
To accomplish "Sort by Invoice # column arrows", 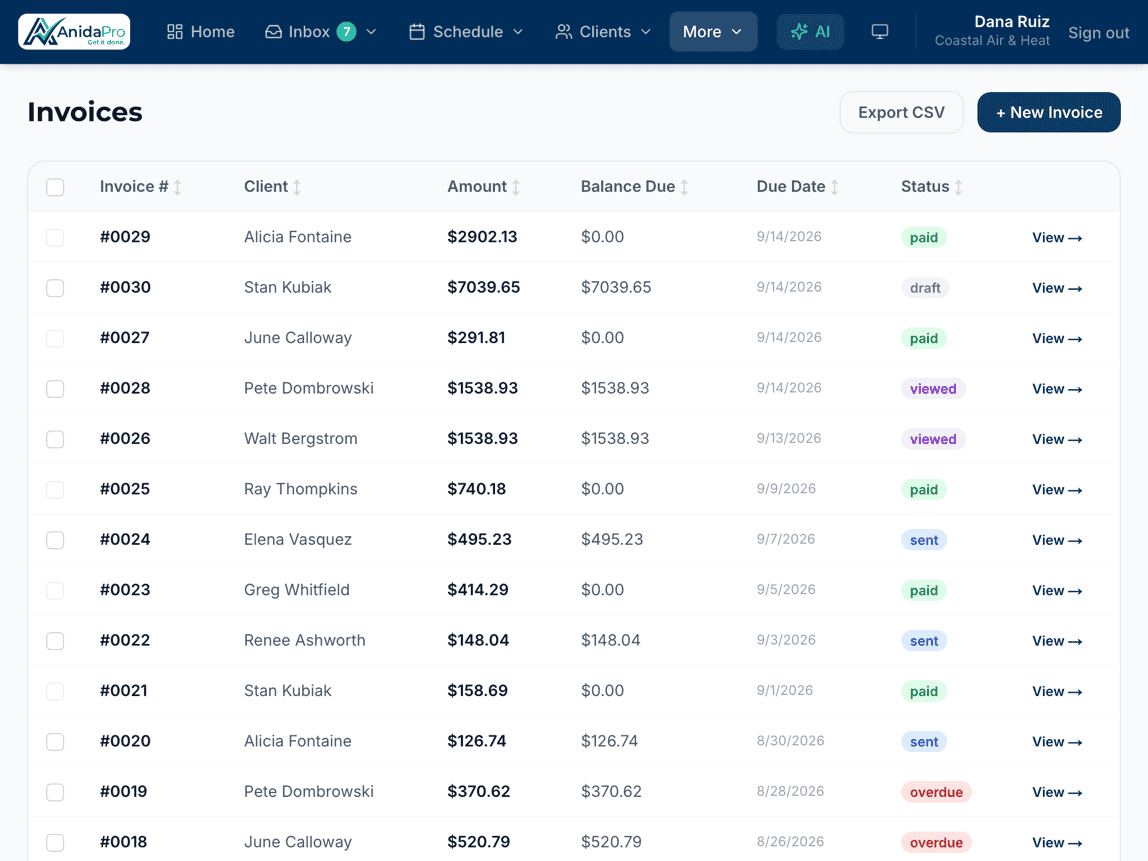I will [178, 187].
